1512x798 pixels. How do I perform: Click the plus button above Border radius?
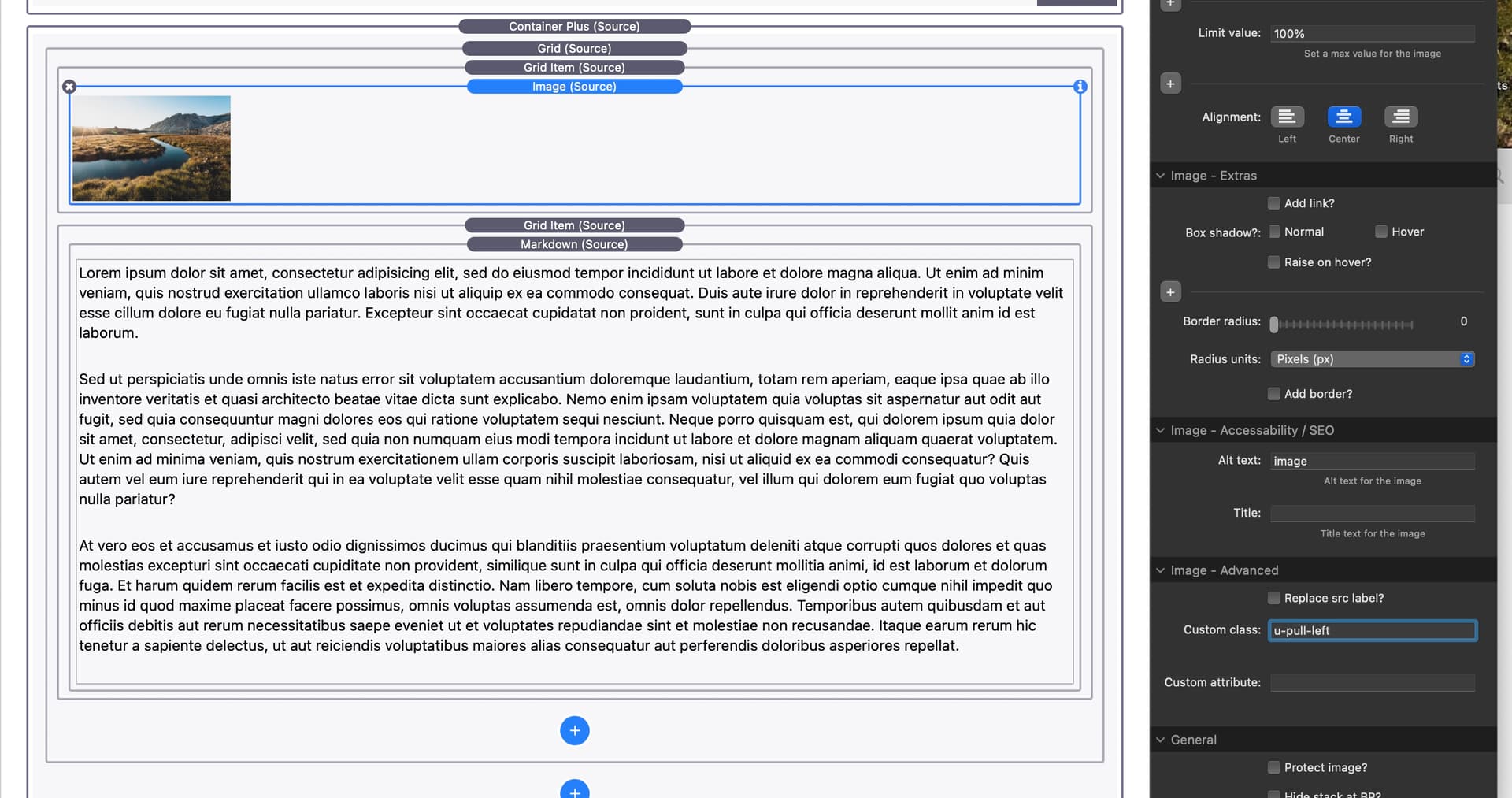pos(1170,292)
